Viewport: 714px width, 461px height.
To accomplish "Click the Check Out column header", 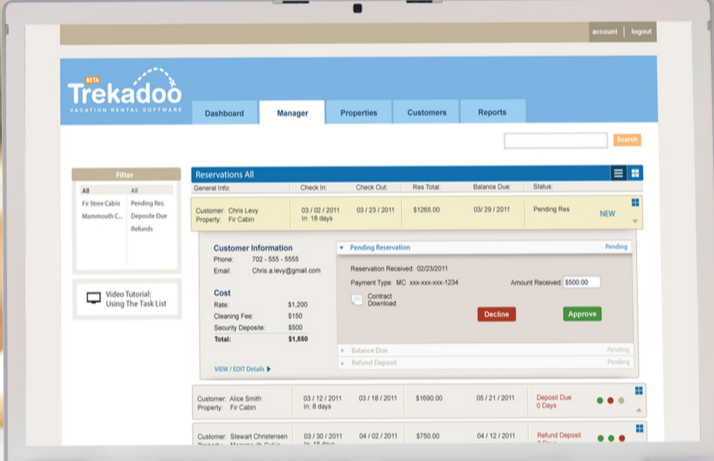I will point(371,187).
